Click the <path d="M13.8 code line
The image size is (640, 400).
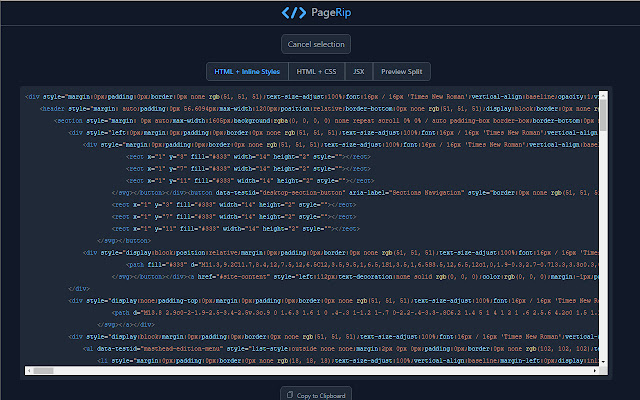(355, 313)
